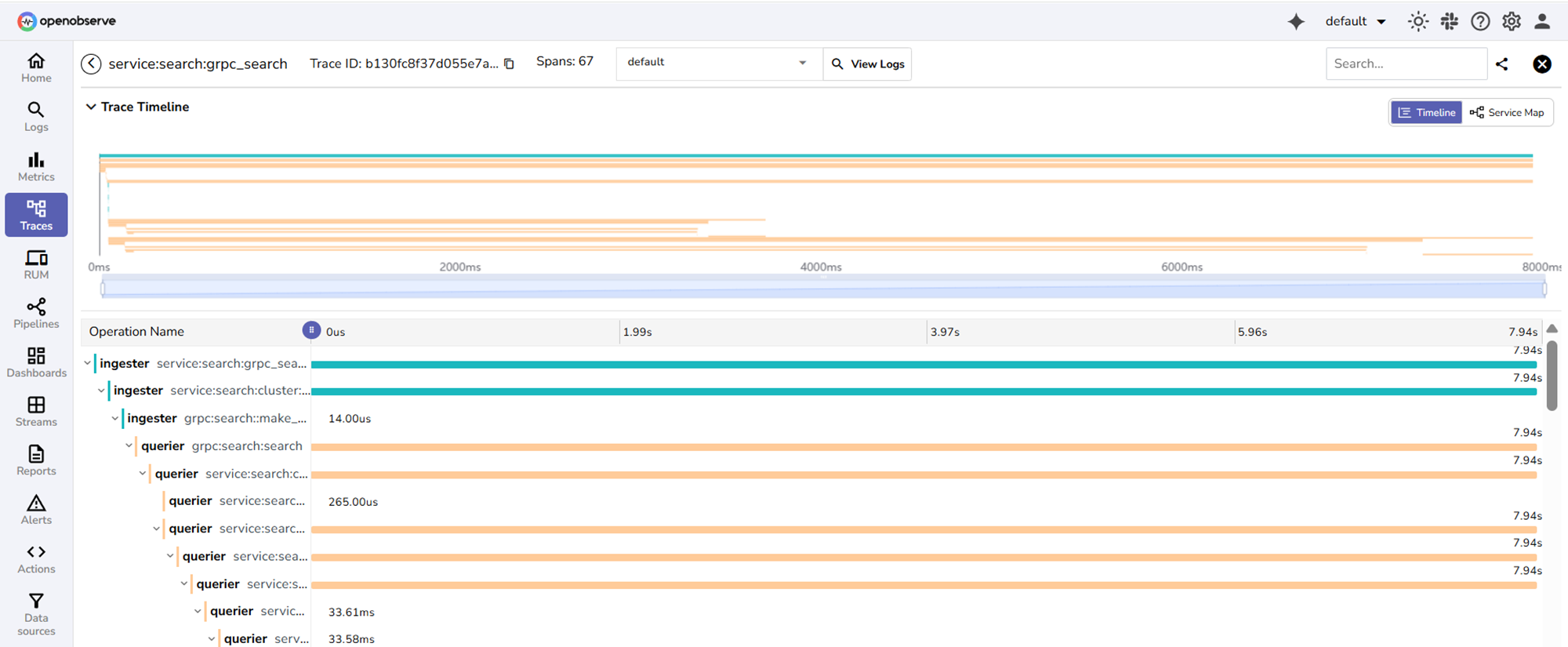Screen dimensions: 1568x647
Task: Go back using the back arrow icon
Action: (91, 64)
